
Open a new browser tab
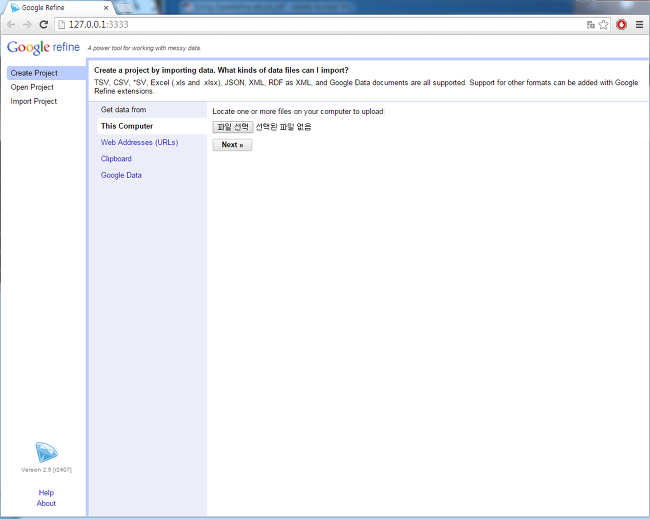pyautogui.click(x=124, y=8)
